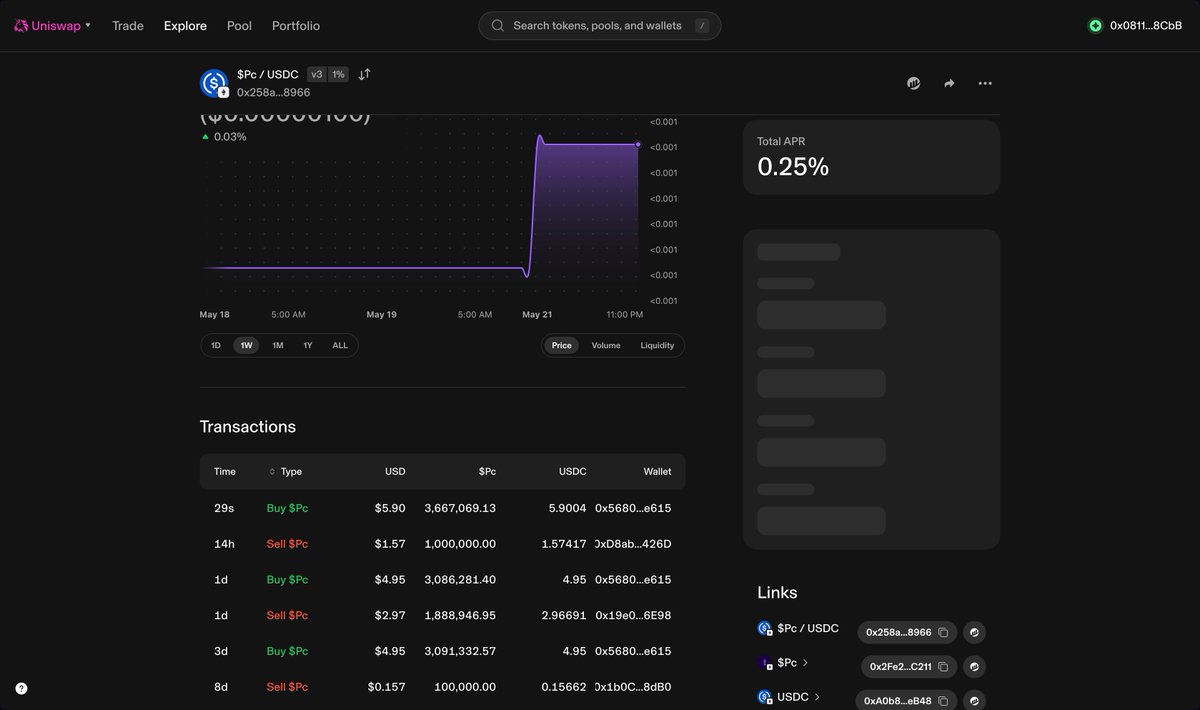The height and width of the screenshot is (710, 1200).
Task: Open wallet 0x1b0C...8dB0
Action: (x=633, y=687)
